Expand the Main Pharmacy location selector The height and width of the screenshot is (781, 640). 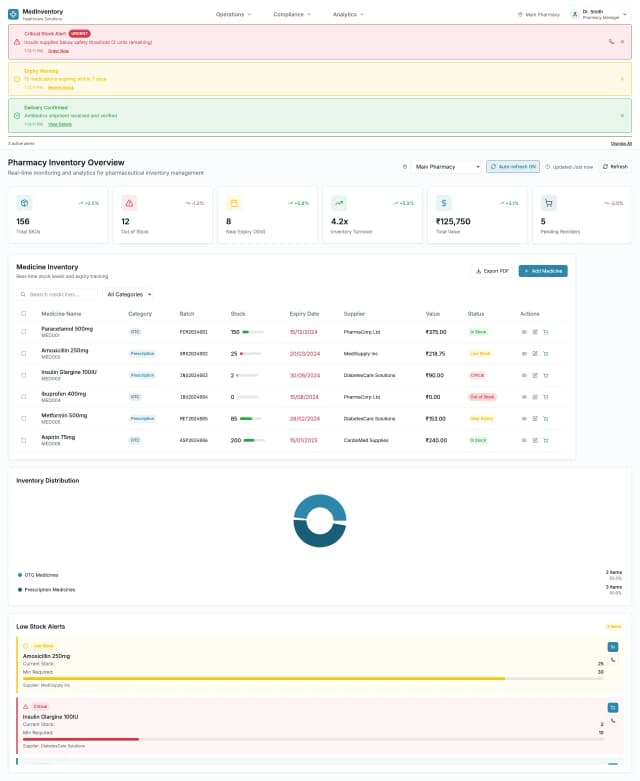tap(448, 166)
